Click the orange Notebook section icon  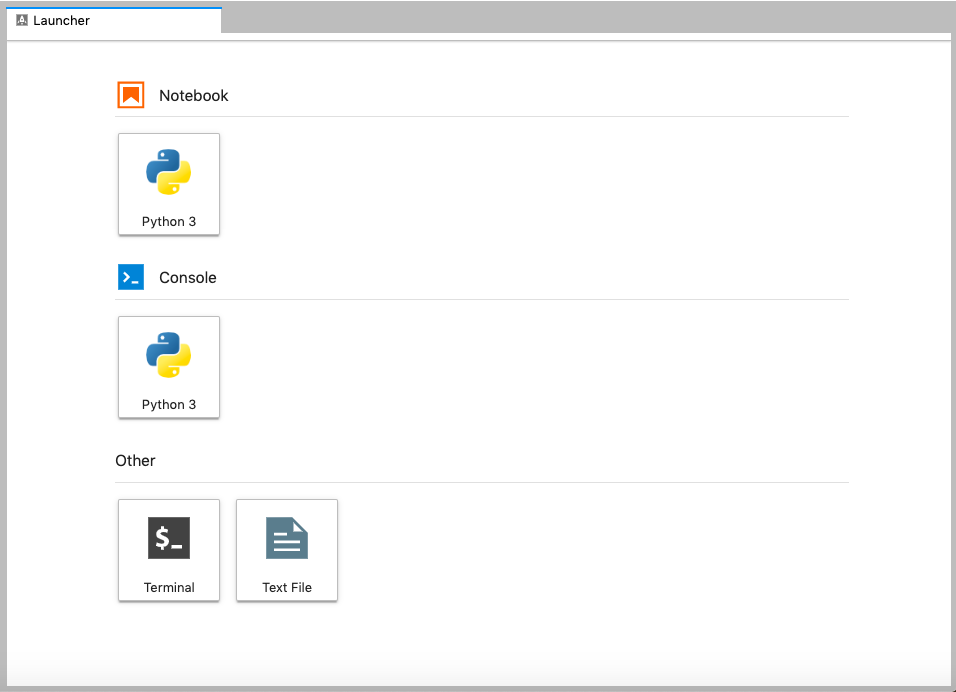click(x=131, y=95)
